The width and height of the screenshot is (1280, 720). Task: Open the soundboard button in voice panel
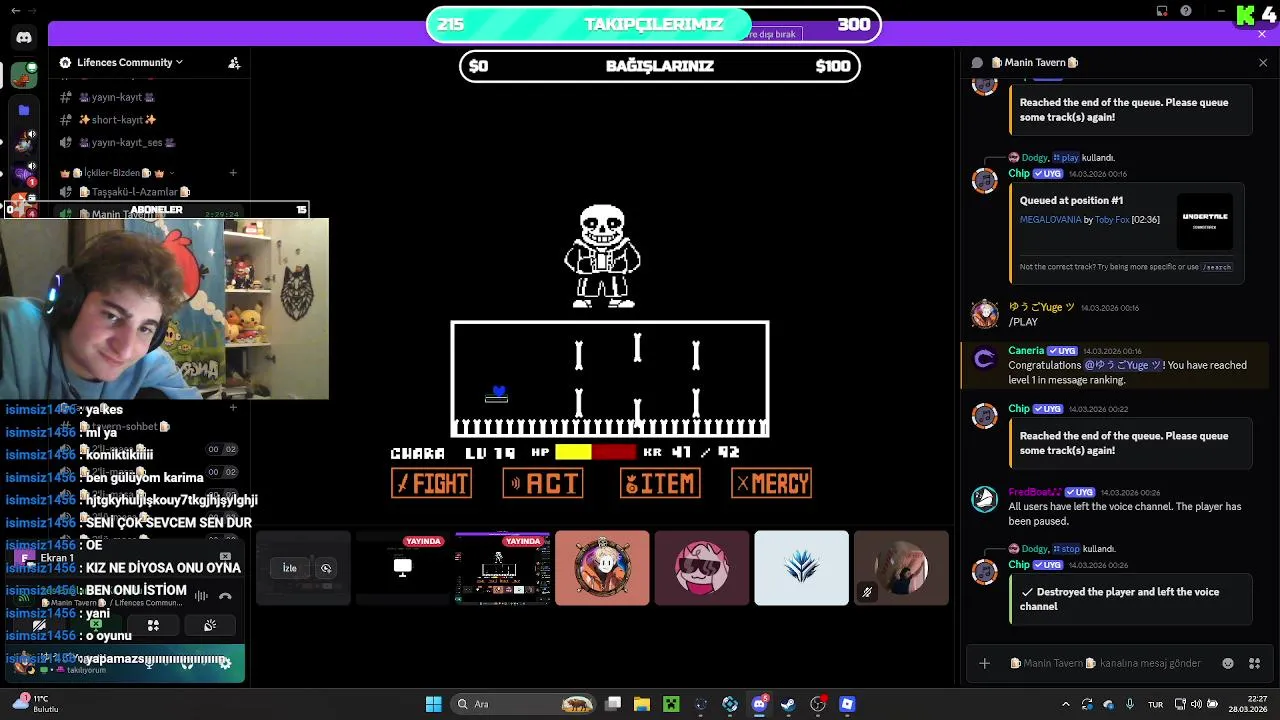tap(210, 626)
